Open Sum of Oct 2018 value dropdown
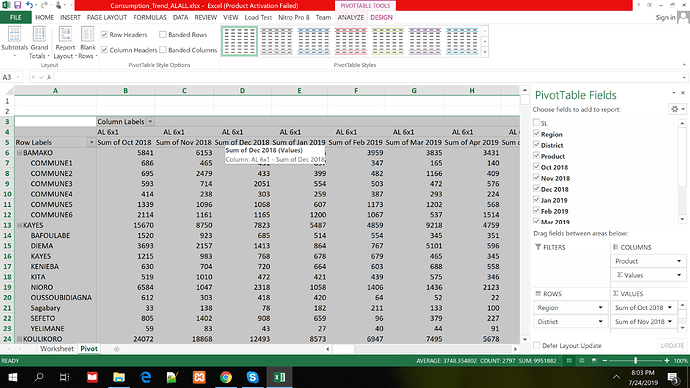The image size is (690, 388). (670, 307)
